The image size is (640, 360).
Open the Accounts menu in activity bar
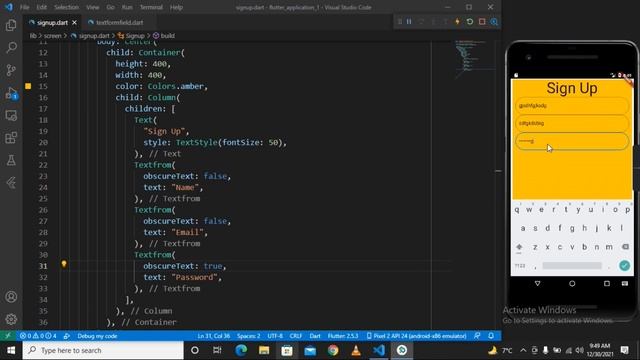pos(11,297)
